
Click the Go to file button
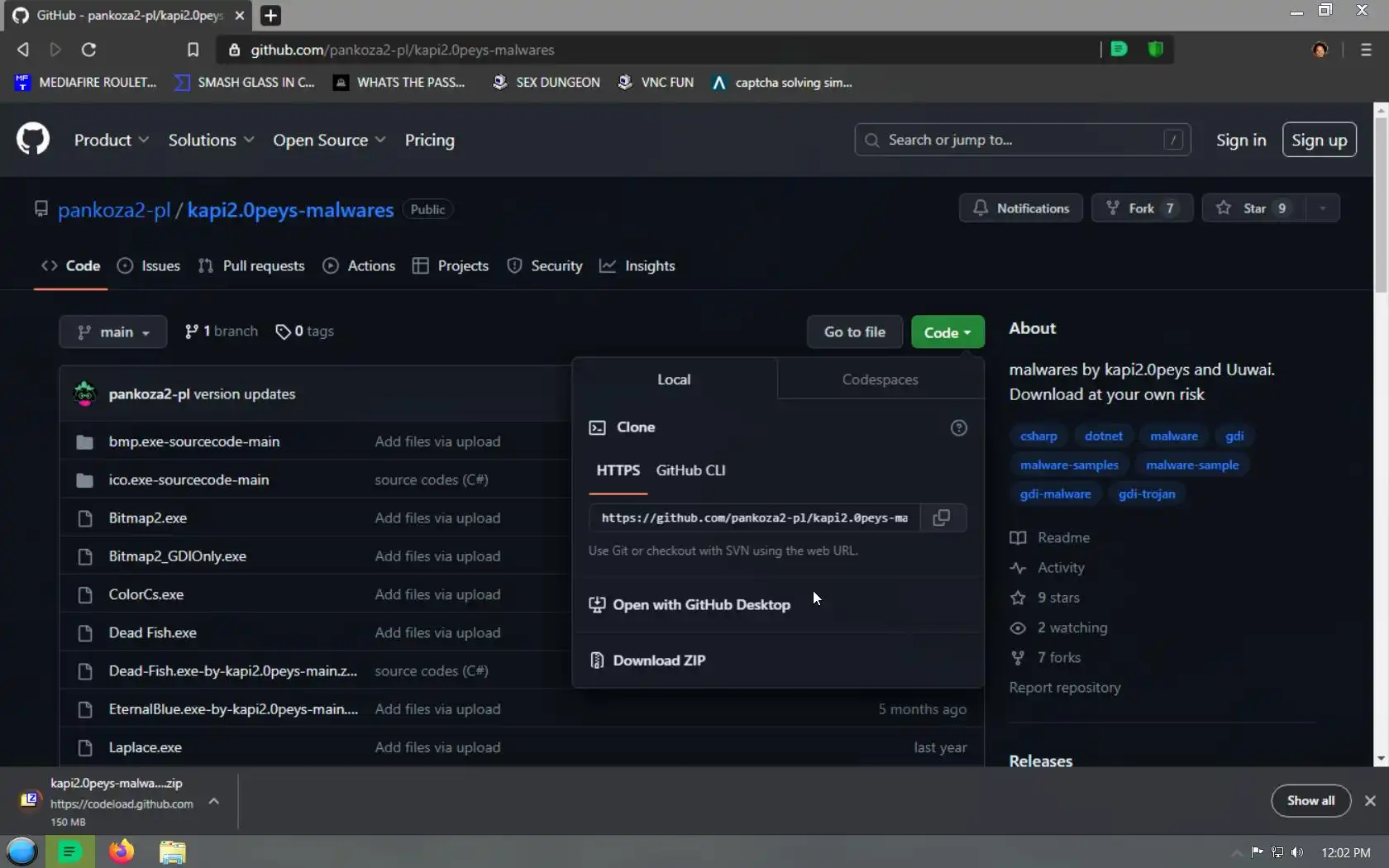(855, 332)
